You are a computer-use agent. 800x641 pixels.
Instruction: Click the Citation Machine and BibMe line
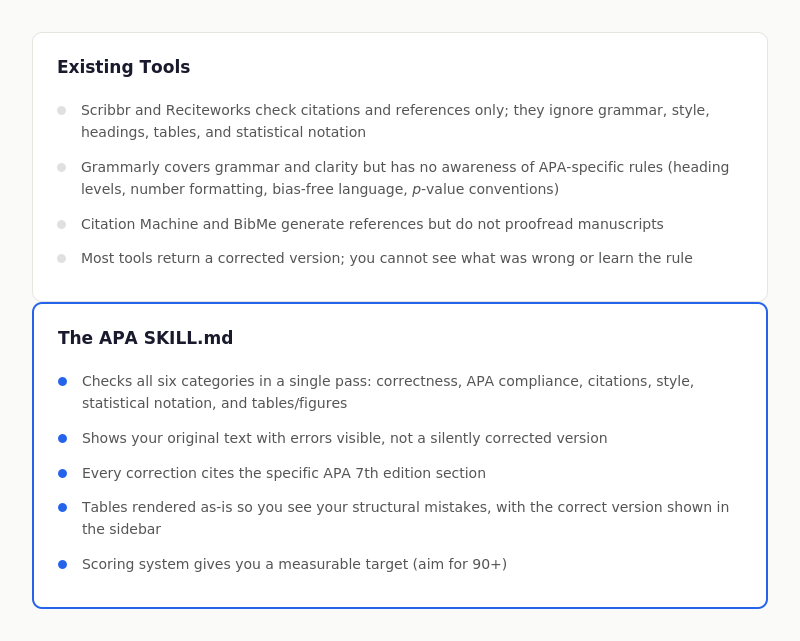[x=372, y=224]
